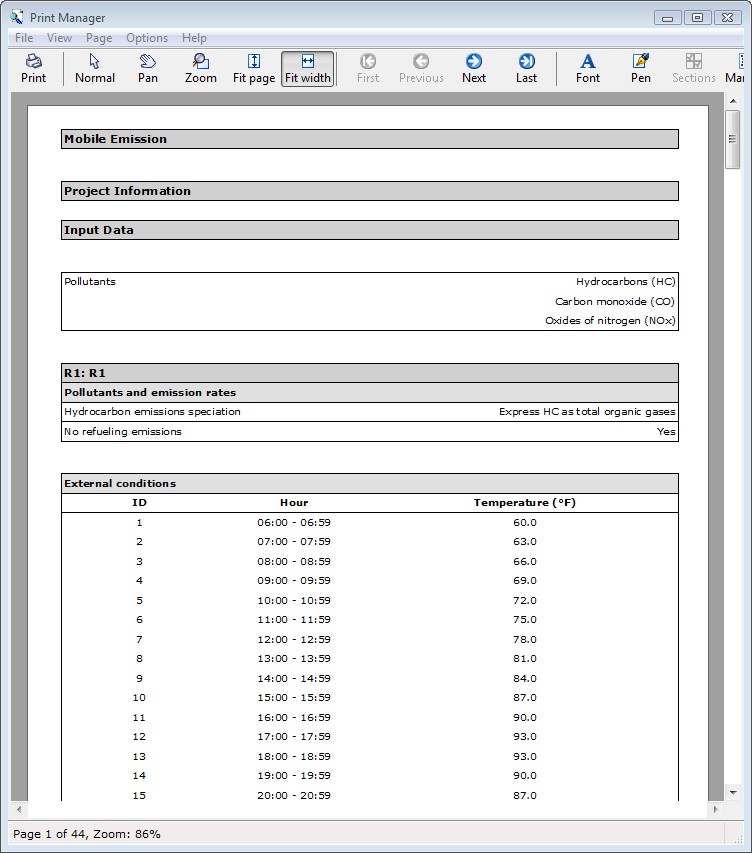The width and height of the screenshot is (752, 853).
Task: Expand the Help menu
Action: tap(194, 38)
